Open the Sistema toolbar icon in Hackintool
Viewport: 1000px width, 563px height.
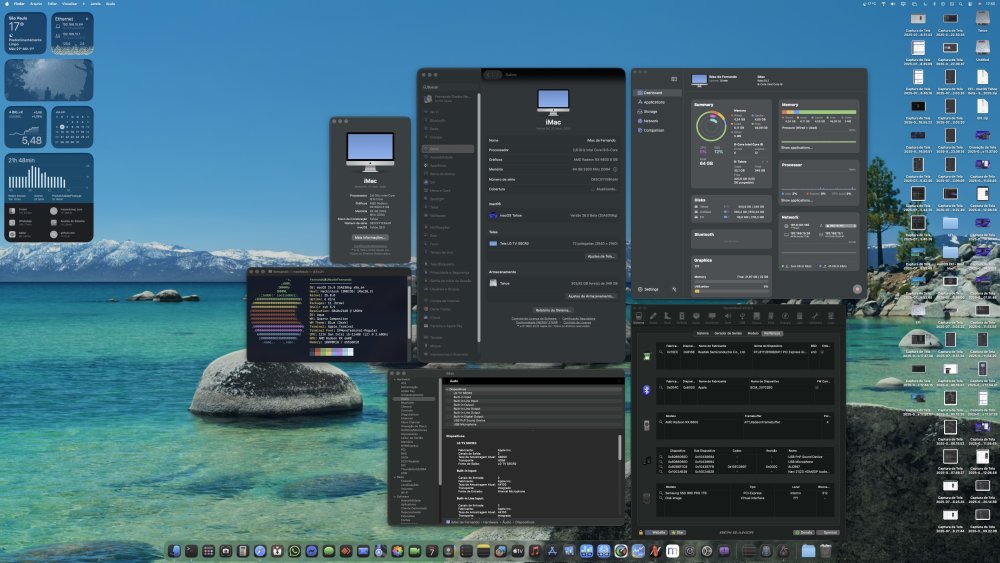click(x=638, y=316)
